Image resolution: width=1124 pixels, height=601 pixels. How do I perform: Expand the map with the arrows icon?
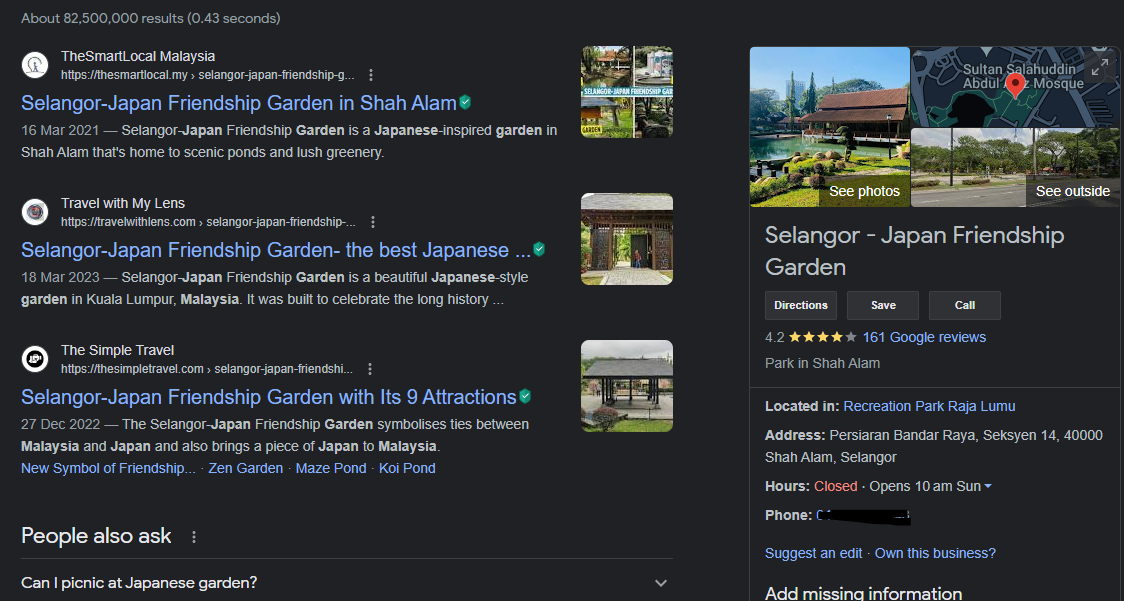click(x=1100, y=67)
